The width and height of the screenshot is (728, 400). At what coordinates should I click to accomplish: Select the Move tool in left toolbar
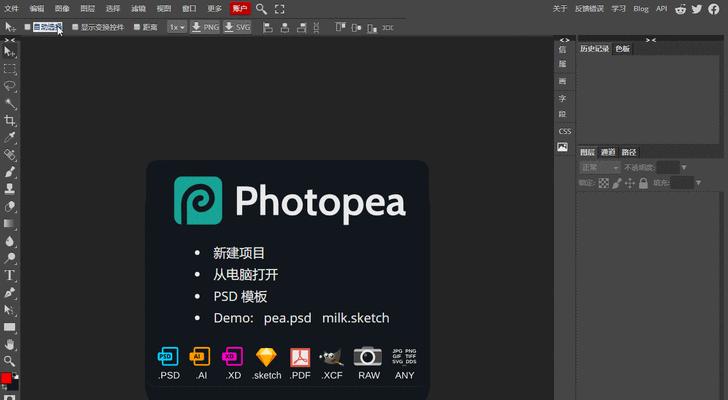9,52
